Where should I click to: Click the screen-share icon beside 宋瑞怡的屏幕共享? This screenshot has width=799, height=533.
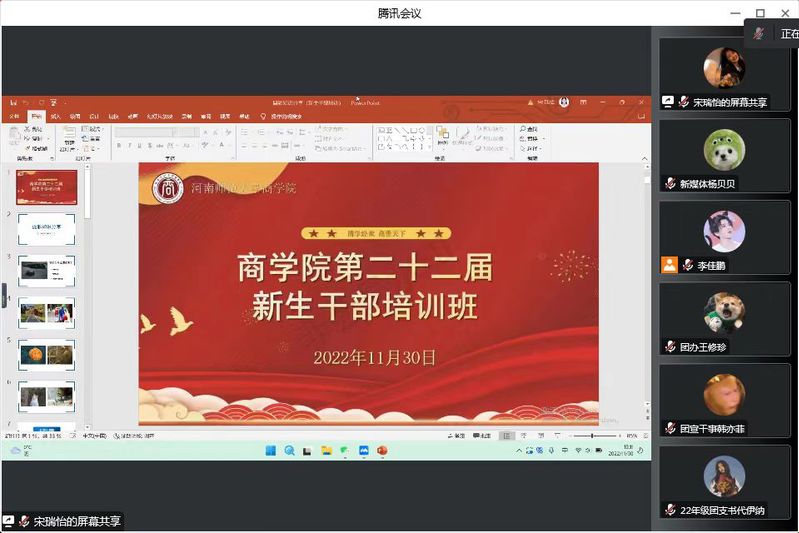click(x=668, y=102)
